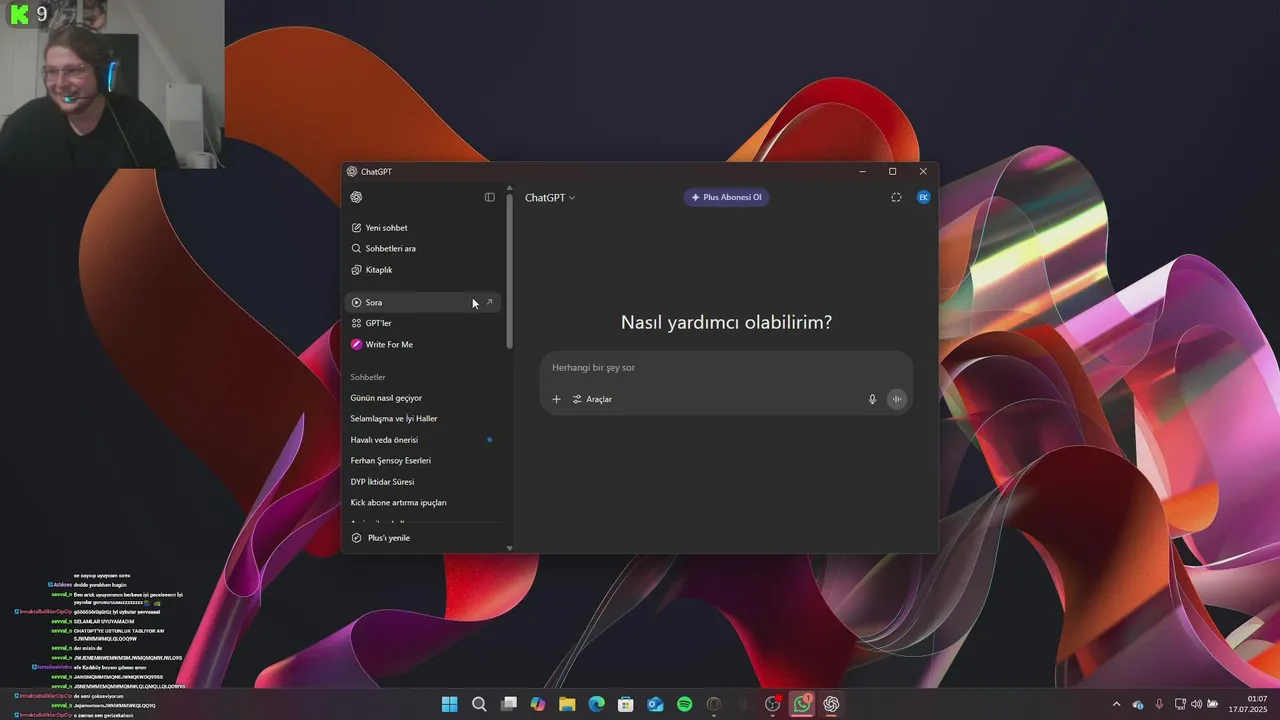
Task: Open chat 'DYP İktidar Süresi'
Action: tap(423, 482)
